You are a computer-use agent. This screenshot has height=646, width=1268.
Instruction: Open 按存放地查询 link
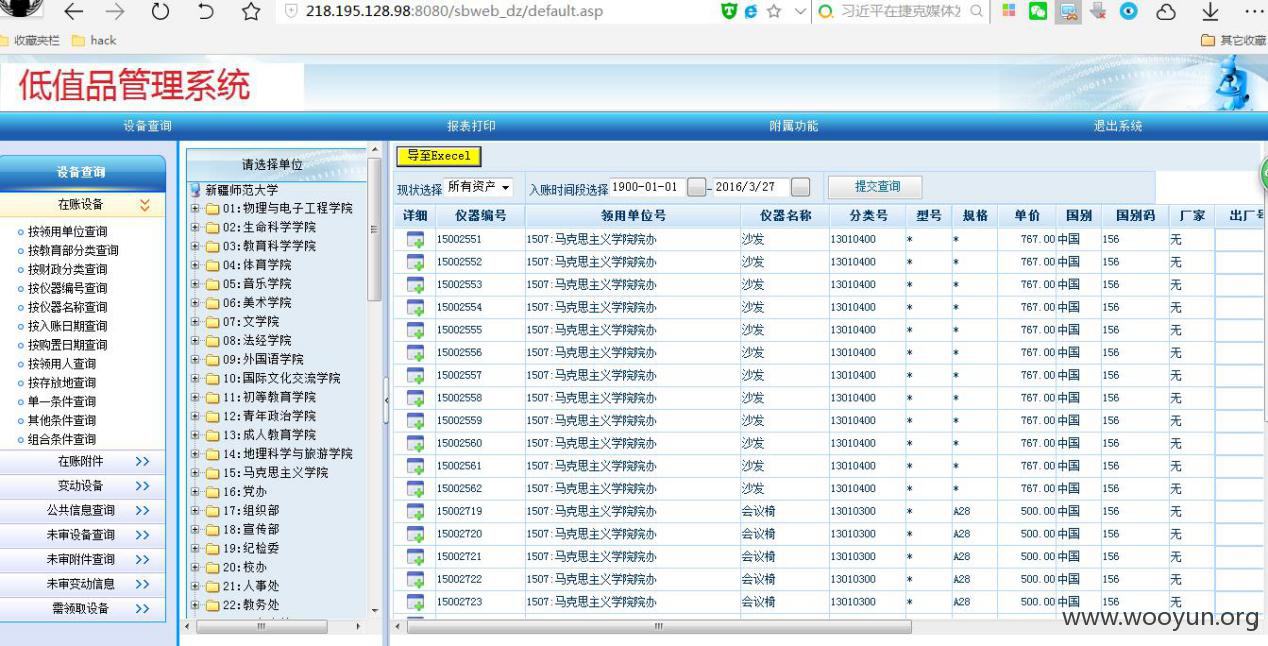(x=62, y=383)
